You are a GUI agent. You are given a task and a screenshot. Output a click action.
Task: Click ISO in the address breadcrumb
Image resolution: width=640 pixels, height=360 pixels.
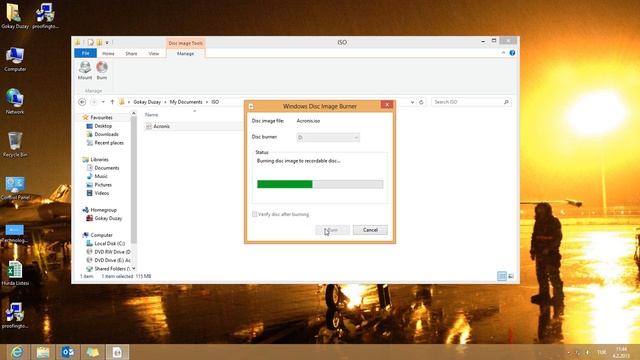coord(215,102)
